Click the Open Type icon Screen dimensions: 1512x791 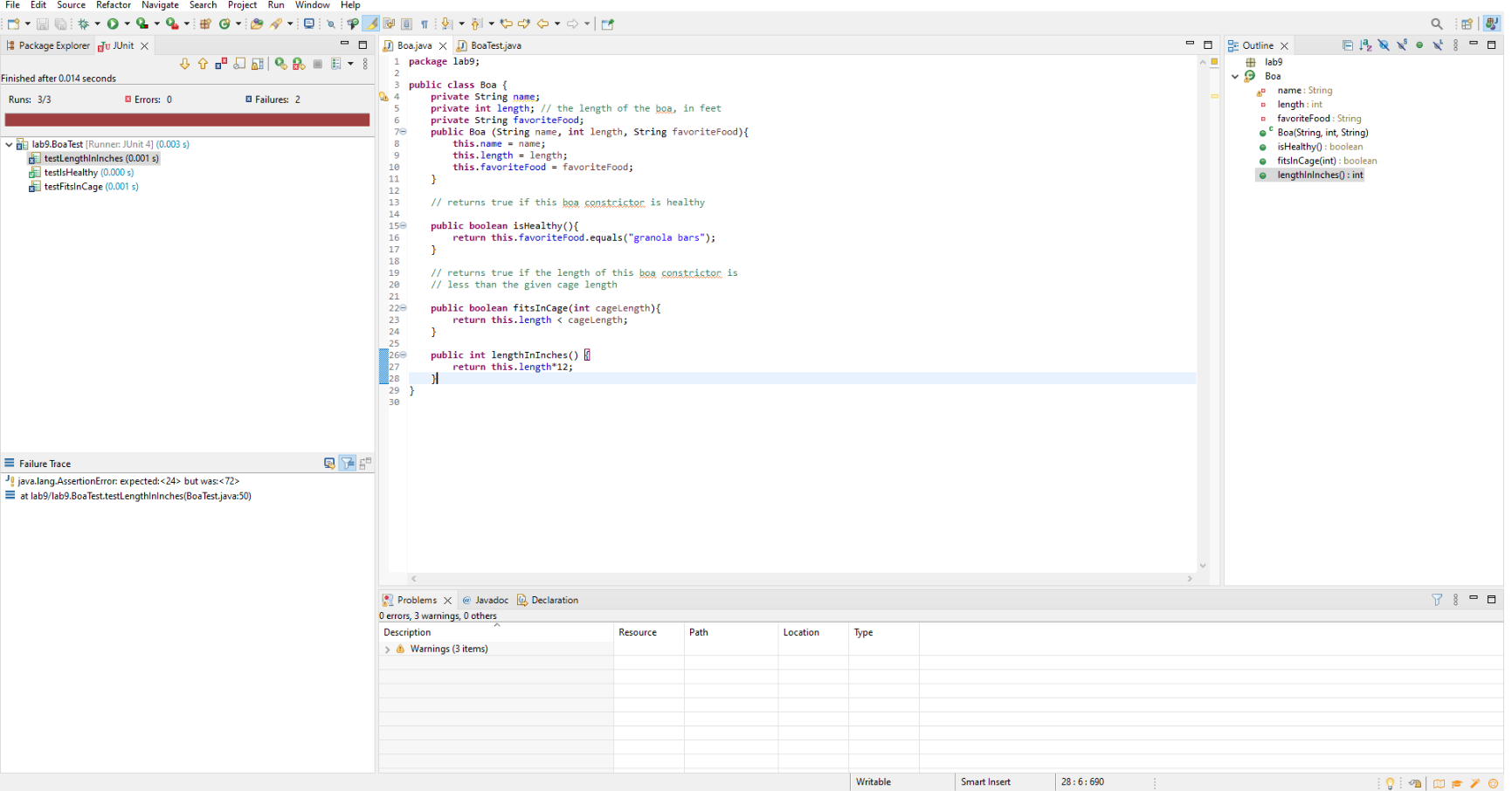click(x=257, y=24)
